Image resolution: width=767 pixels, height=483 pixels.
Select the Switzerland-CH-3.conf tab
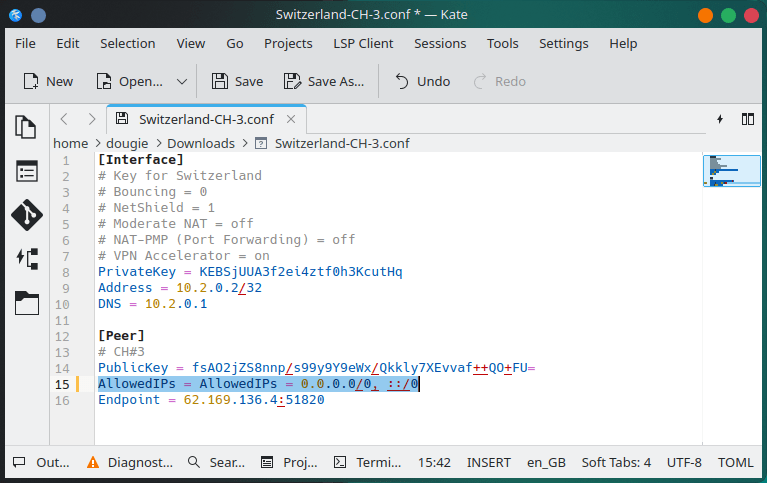(x=206, y=119)
